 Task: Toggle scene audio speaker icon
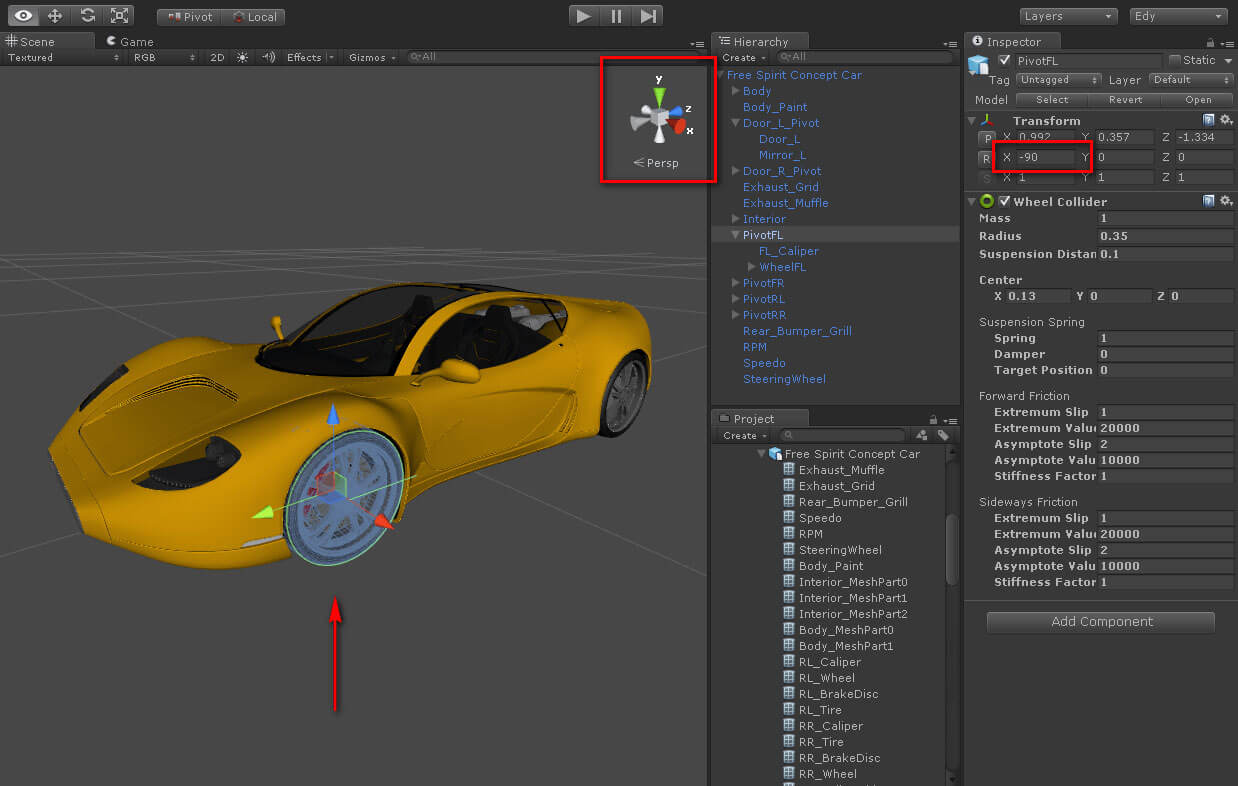coord(268,58)
